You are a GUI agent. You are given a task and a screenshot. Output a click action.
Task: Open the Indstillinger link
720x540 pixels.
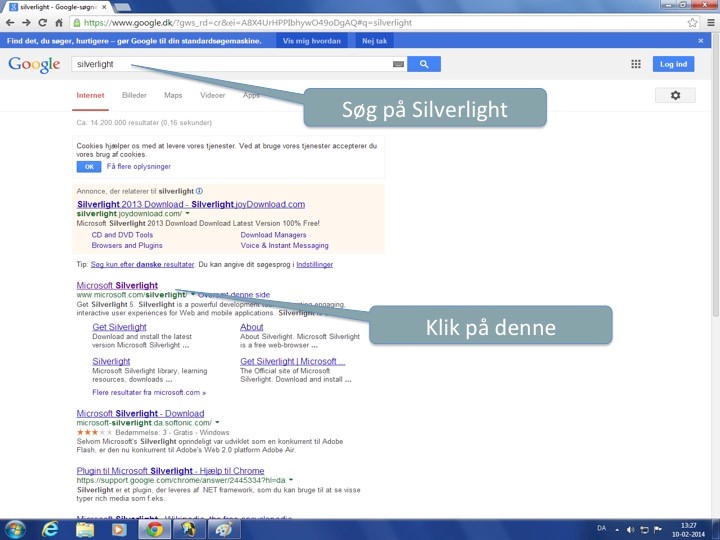pos(315,264)
